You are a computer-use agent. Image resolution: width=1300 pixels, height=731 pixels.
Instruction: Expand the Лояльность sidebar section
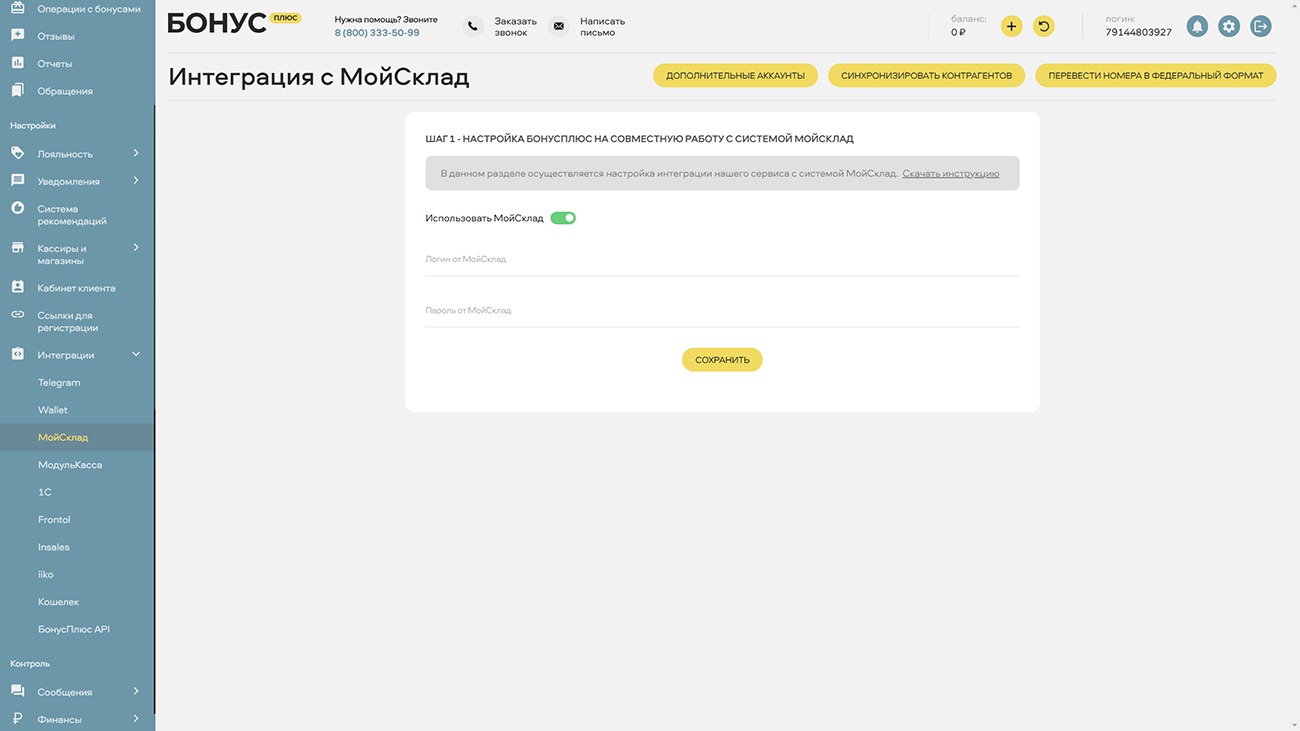point(136,154)
